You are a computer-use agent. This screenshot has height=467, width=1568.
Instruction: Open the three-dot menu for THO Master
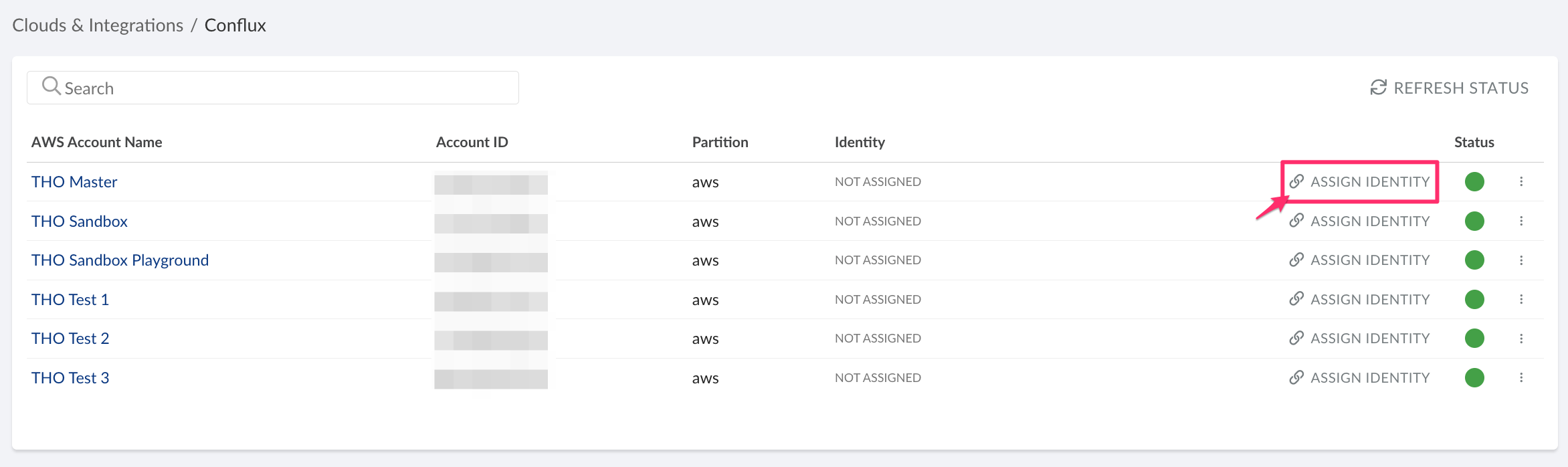coord(1523,181)
